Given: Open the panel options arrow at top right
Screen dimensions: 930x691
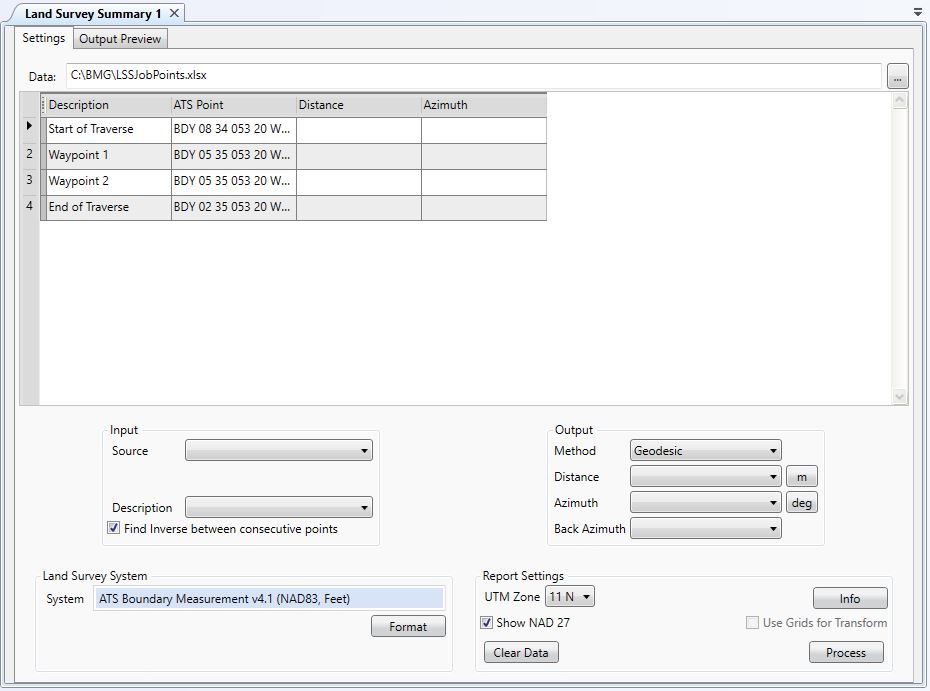Looking at the screenshot, I should 918,12.
